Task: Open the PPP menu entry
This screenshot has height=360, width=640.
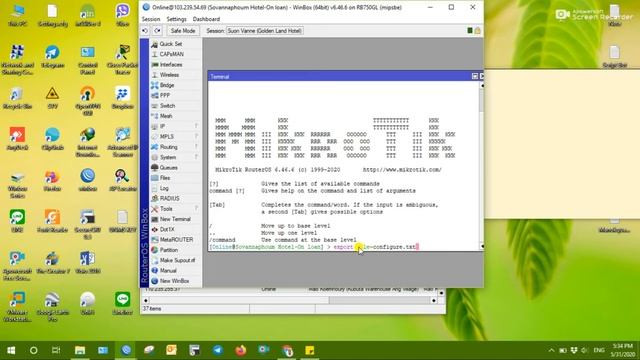Action: [164, 95]
